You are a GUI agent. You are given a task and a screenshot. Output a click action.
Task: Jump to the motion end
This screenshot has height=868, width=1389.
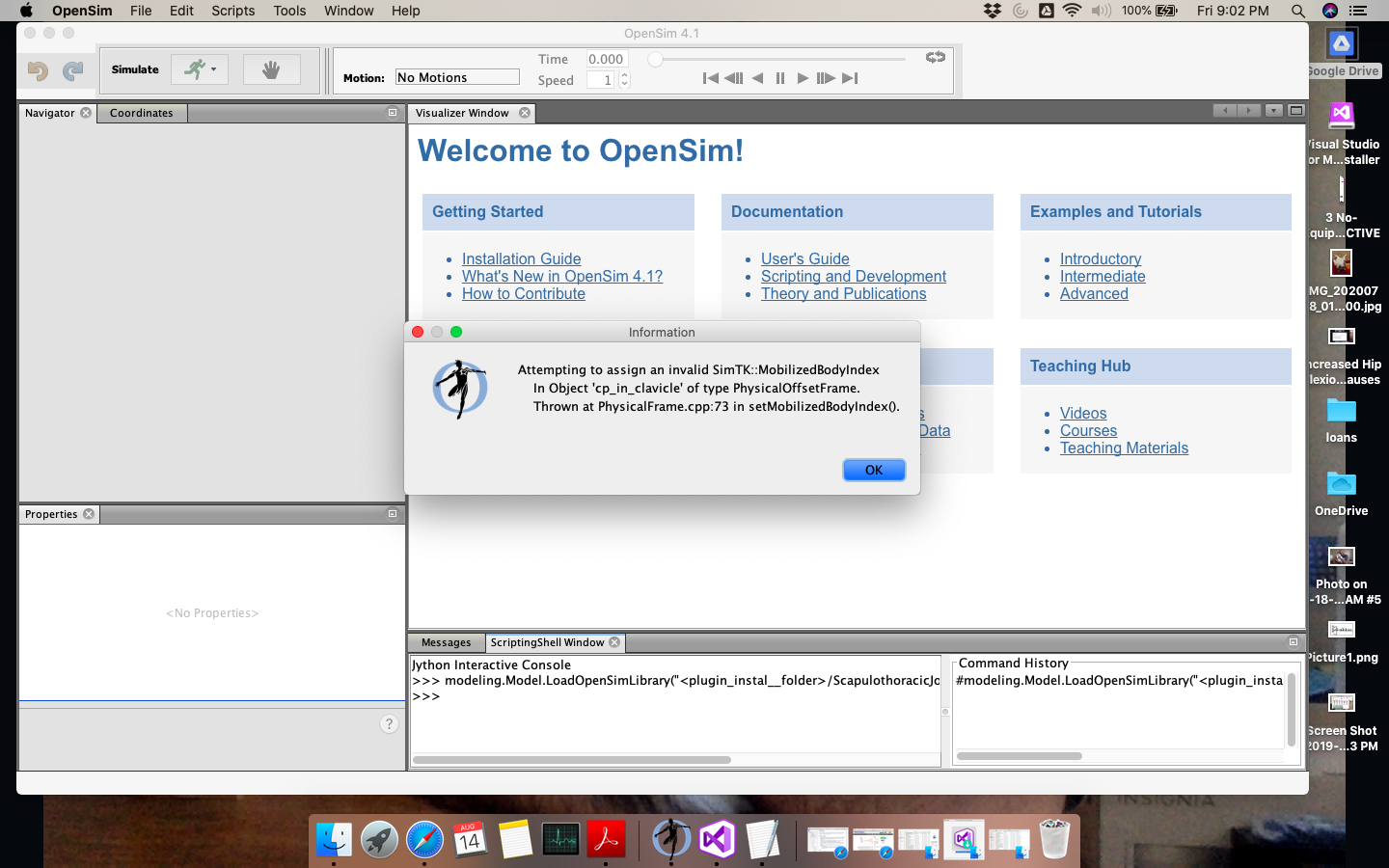pos(850,78)
